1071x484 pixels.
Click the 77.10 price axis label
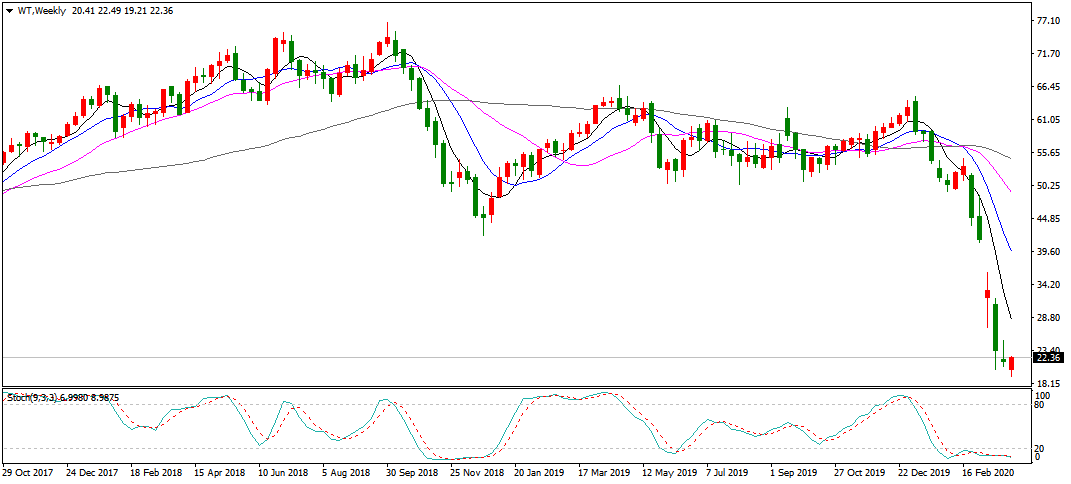tap(1048, 20)
